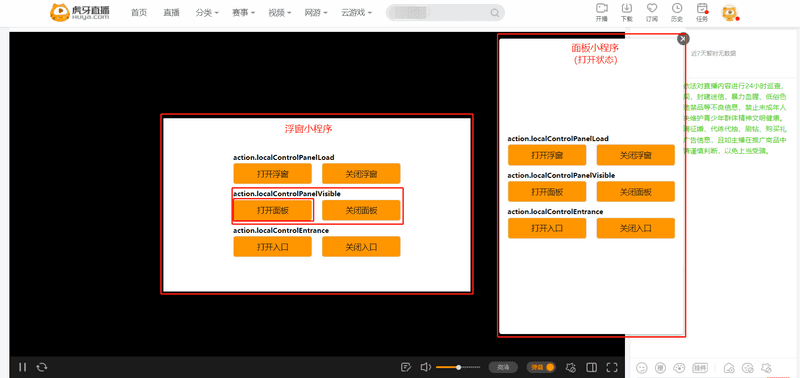Image resolution: width=800 pixels, height=378 pixels.
Task: Click the 面板小程序 heading text
Action: (x=595, y=48)
